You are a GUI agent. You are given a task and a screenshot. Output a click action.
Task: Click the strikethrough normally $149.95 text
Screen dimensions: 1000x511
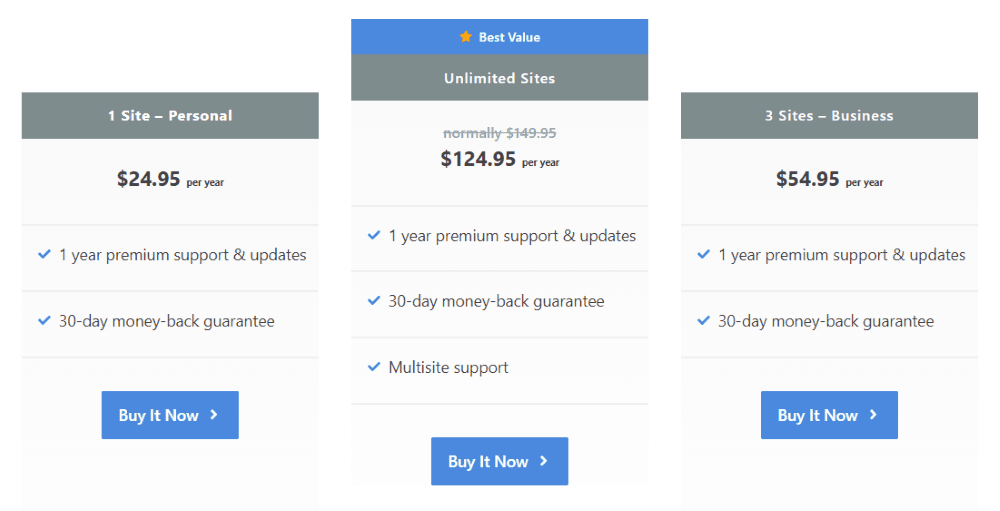[500, 133]
